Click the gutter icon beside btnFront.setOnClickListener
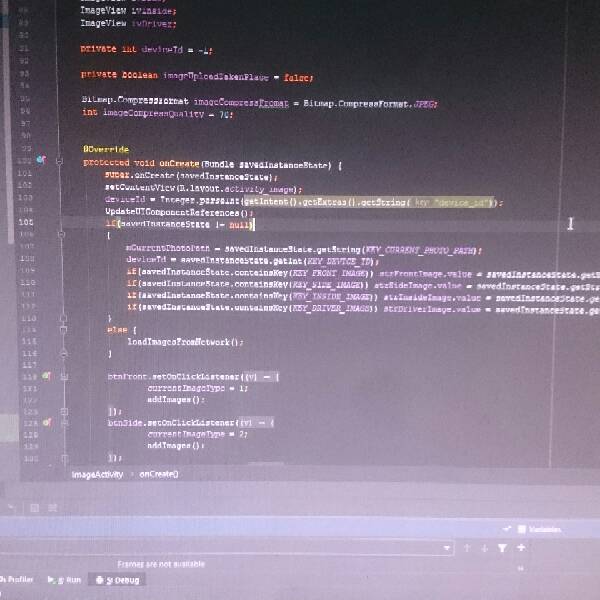 pos(46,375)
